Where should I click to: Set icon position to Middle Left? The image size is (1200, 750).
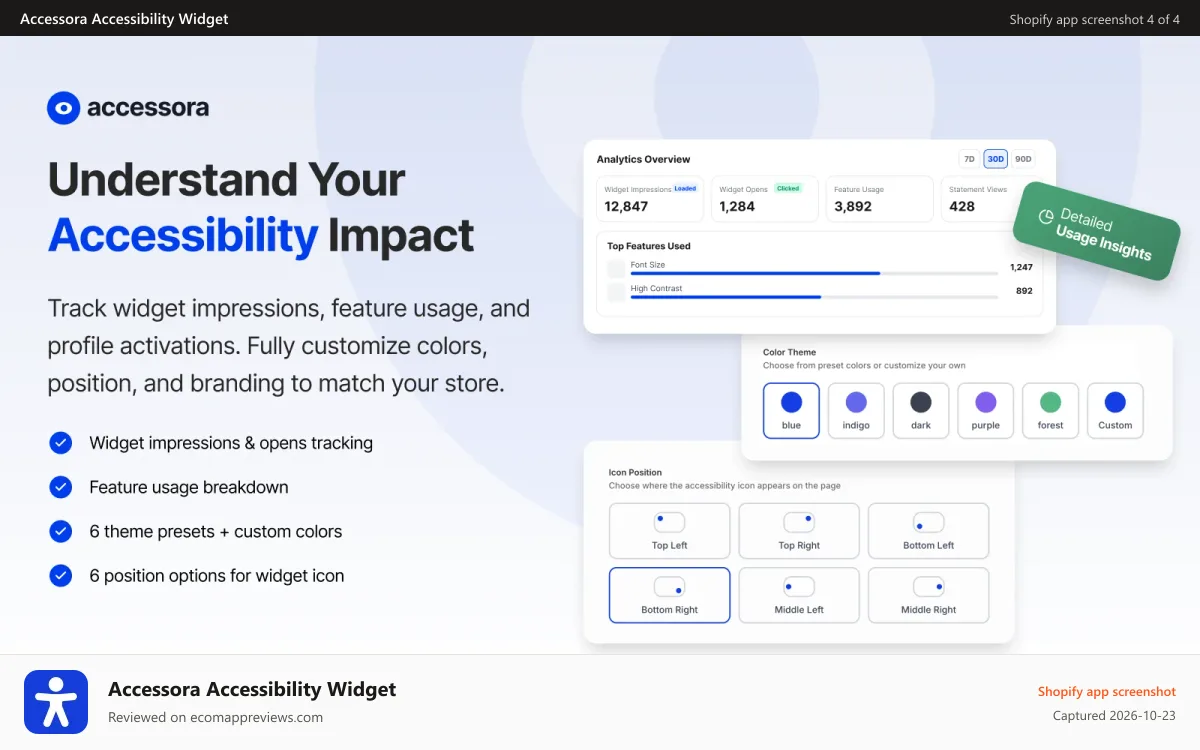click(799, 595)
